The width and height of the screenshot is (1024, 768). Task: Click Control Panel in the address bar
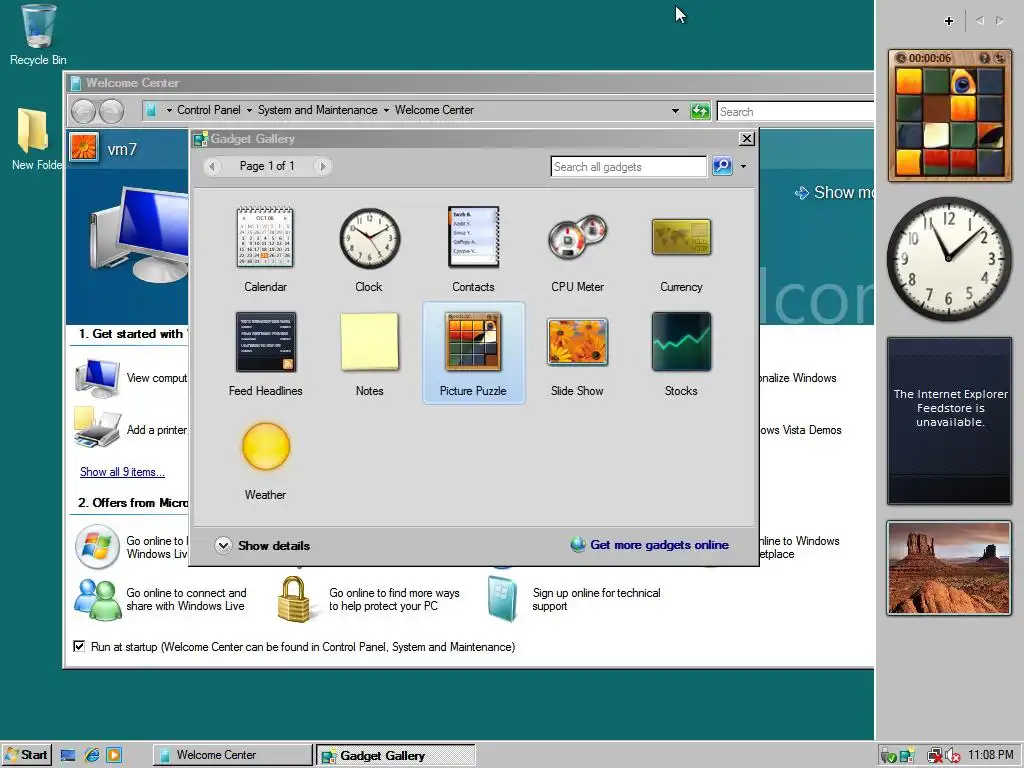point(208,110)
